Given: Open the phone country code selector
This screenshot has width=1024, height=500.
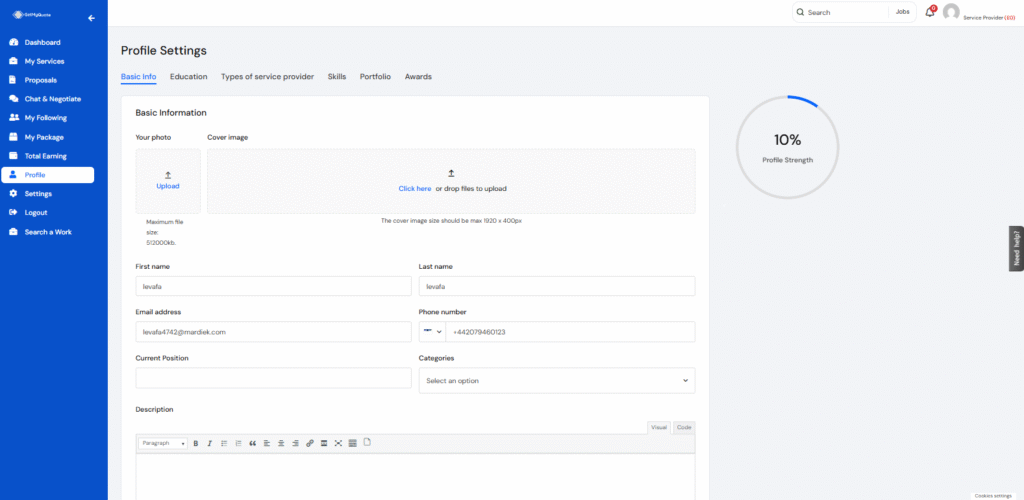Looking at the screenshot, I should (432, 331).
